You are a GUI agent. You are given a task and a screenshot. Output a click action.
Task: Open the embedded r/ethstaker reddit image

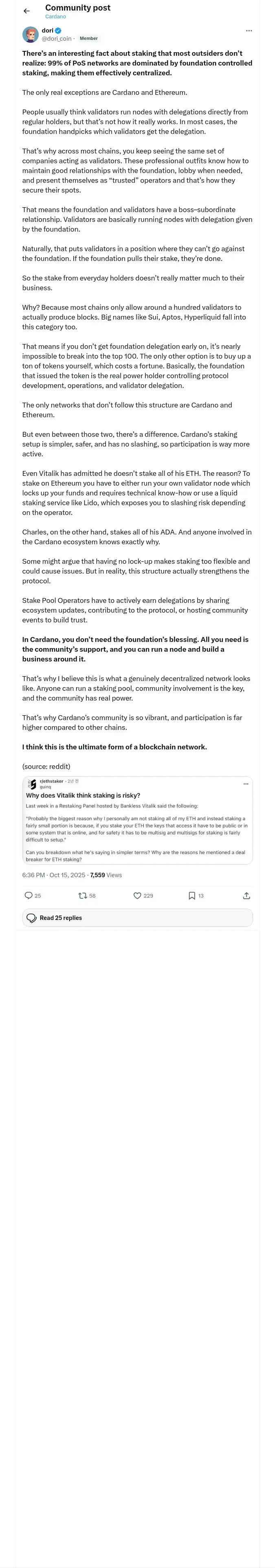pos(137,821)
